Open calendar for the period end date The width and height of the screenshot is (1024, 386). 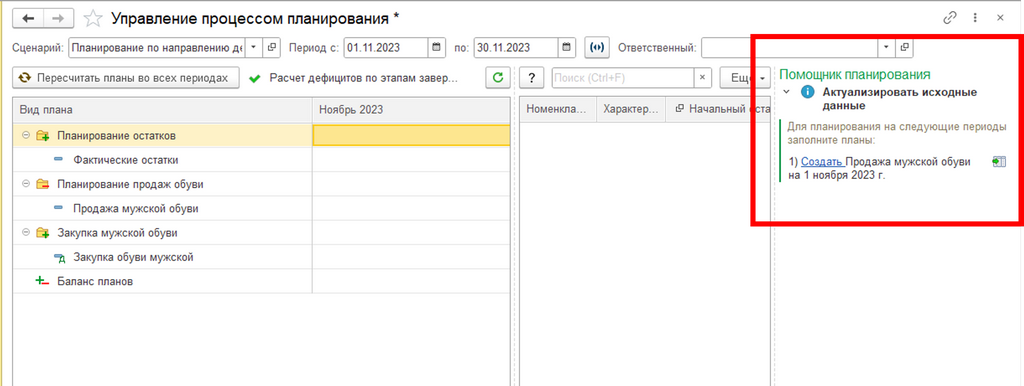click(x=566, y=47)
